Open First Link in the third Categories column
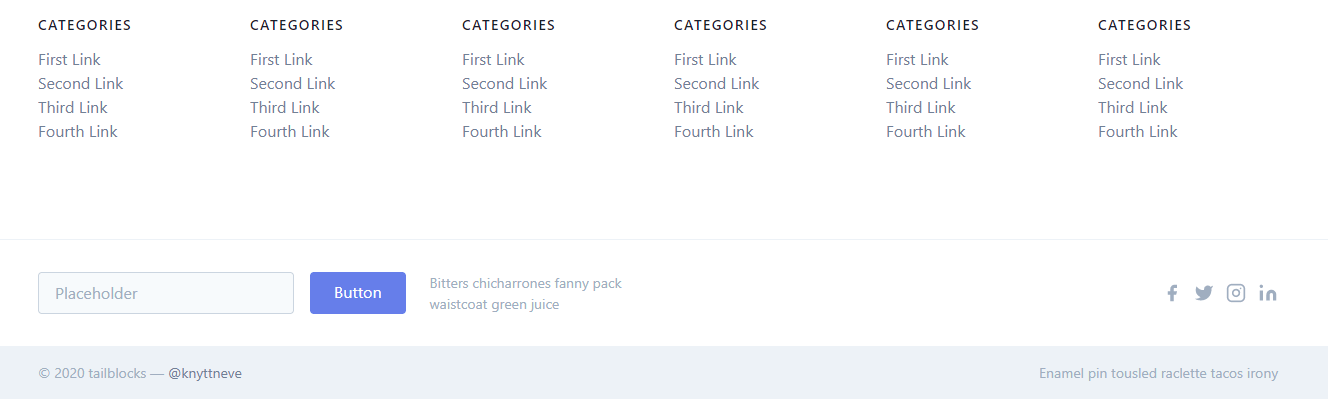The image size is (1328, 401). [x=494, y=60]
